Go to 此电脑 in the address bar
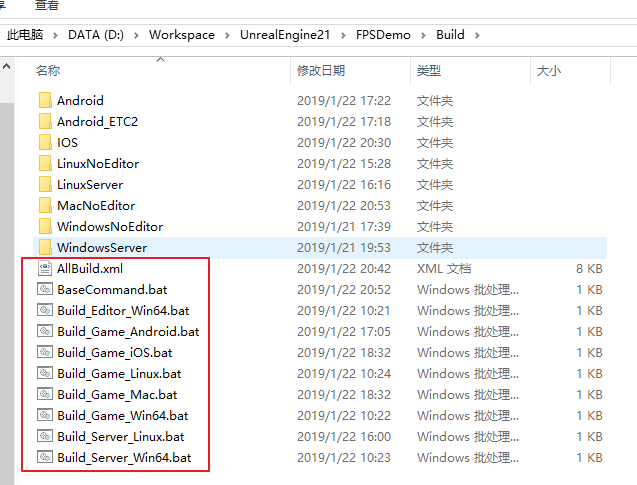This screenshot has height=485, width=637. tap(25, 35)
